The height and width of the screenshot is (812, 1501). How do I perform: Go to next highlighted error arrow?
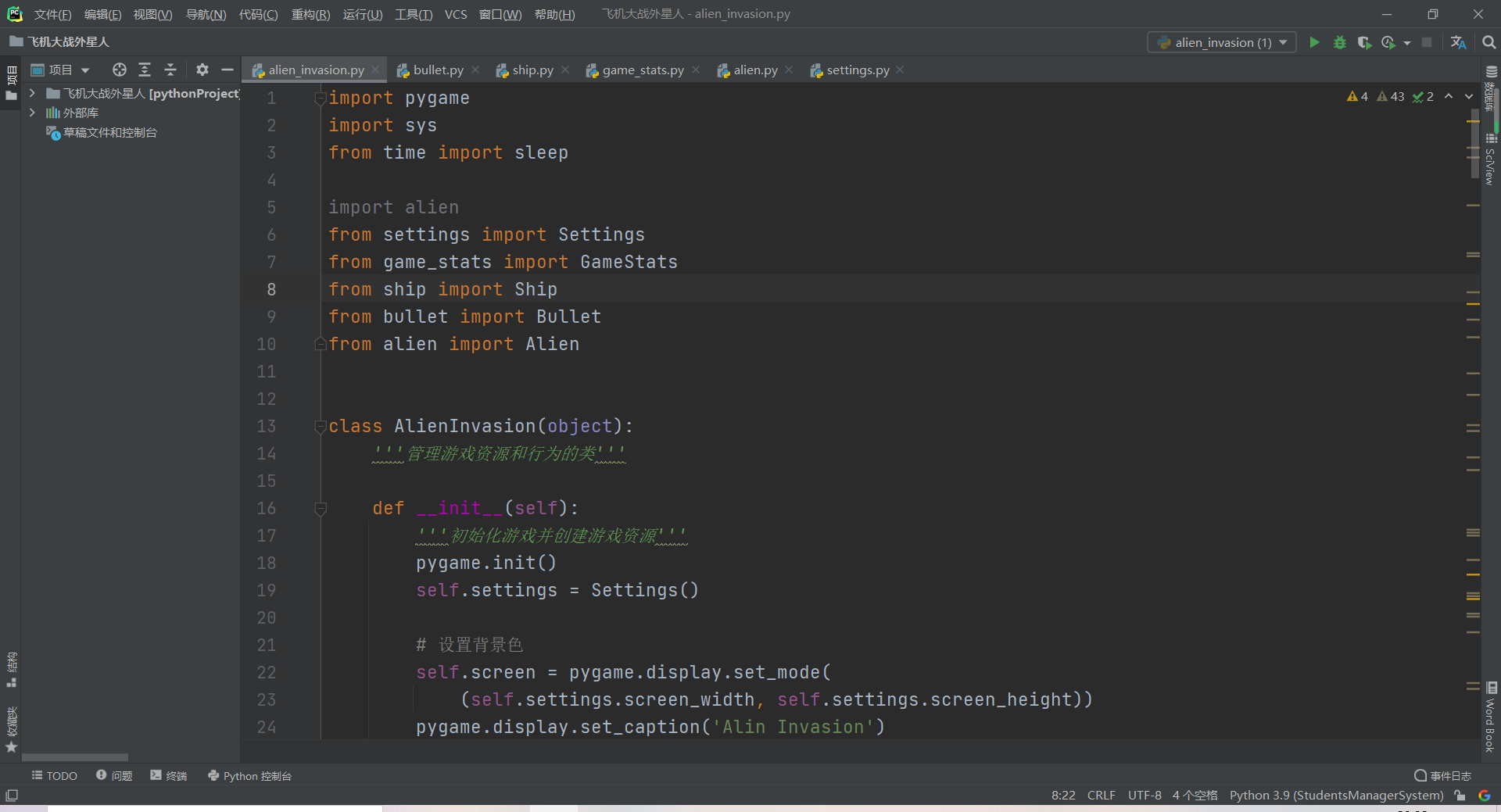point(1469,96)
